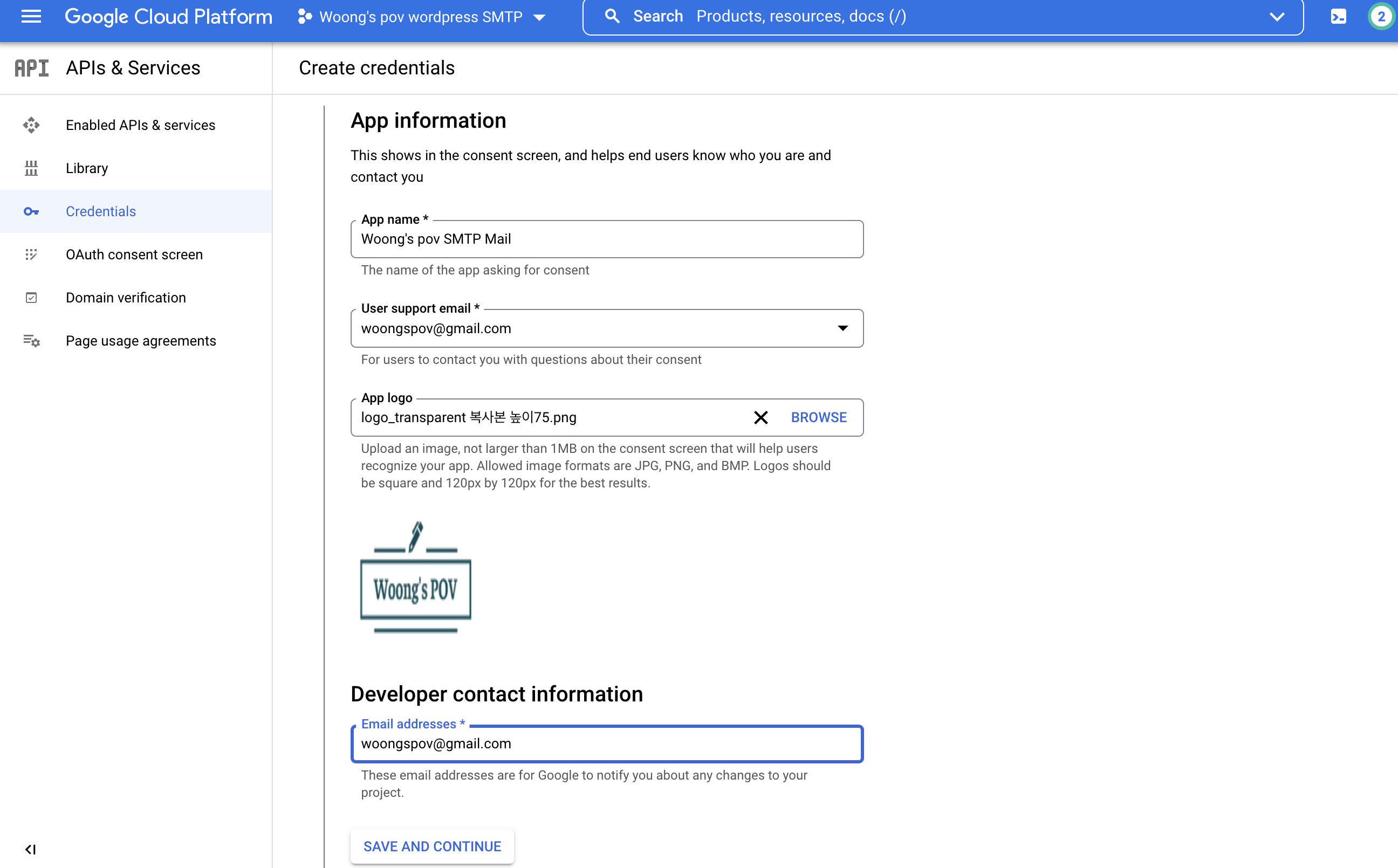The image size is (1398, 868).
Task: Open the notifications badge showing 2
Action: click(1381, 17)
